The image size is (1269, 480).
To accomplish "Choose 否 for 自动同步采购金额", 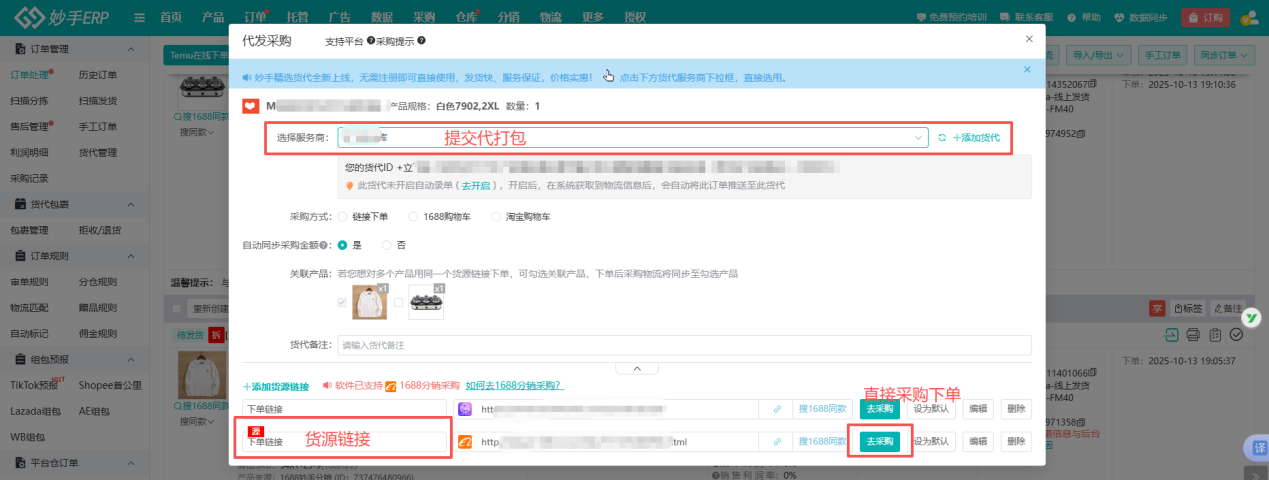I will pos(387,245).
